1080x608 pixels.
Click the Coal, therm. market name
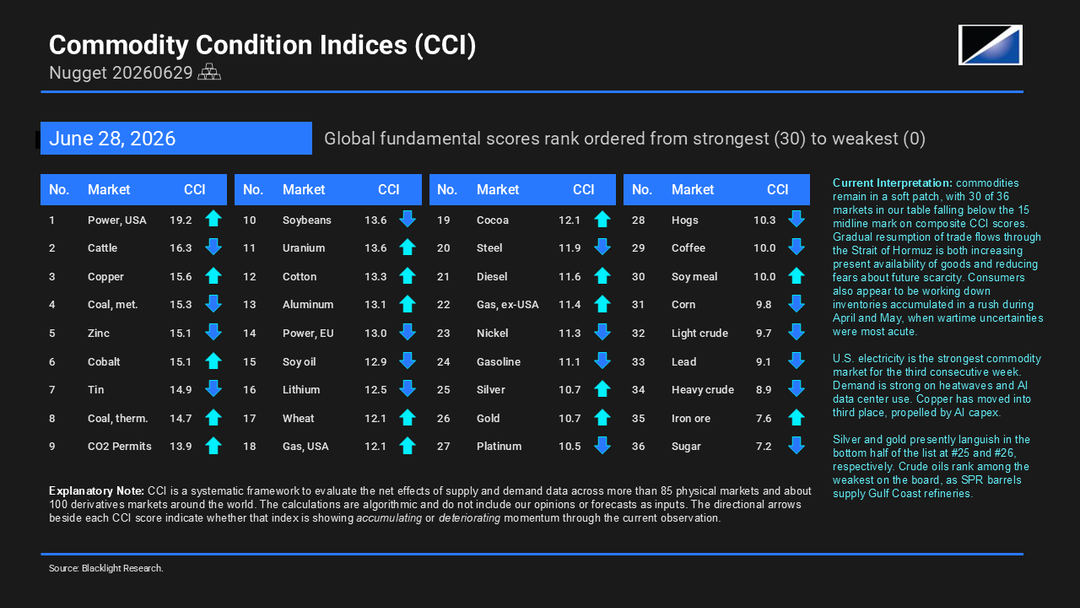118,418
